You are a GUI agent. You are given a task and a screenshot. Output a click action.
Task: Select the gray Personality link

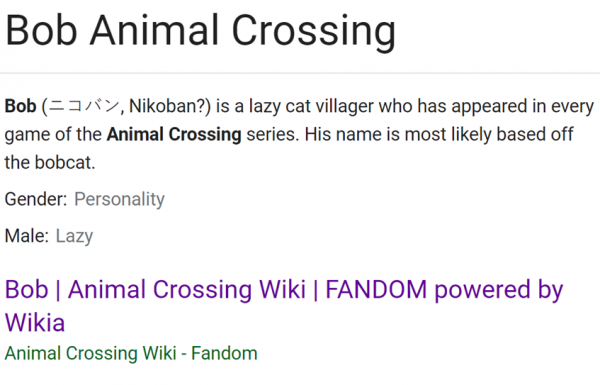pos(119,199)
